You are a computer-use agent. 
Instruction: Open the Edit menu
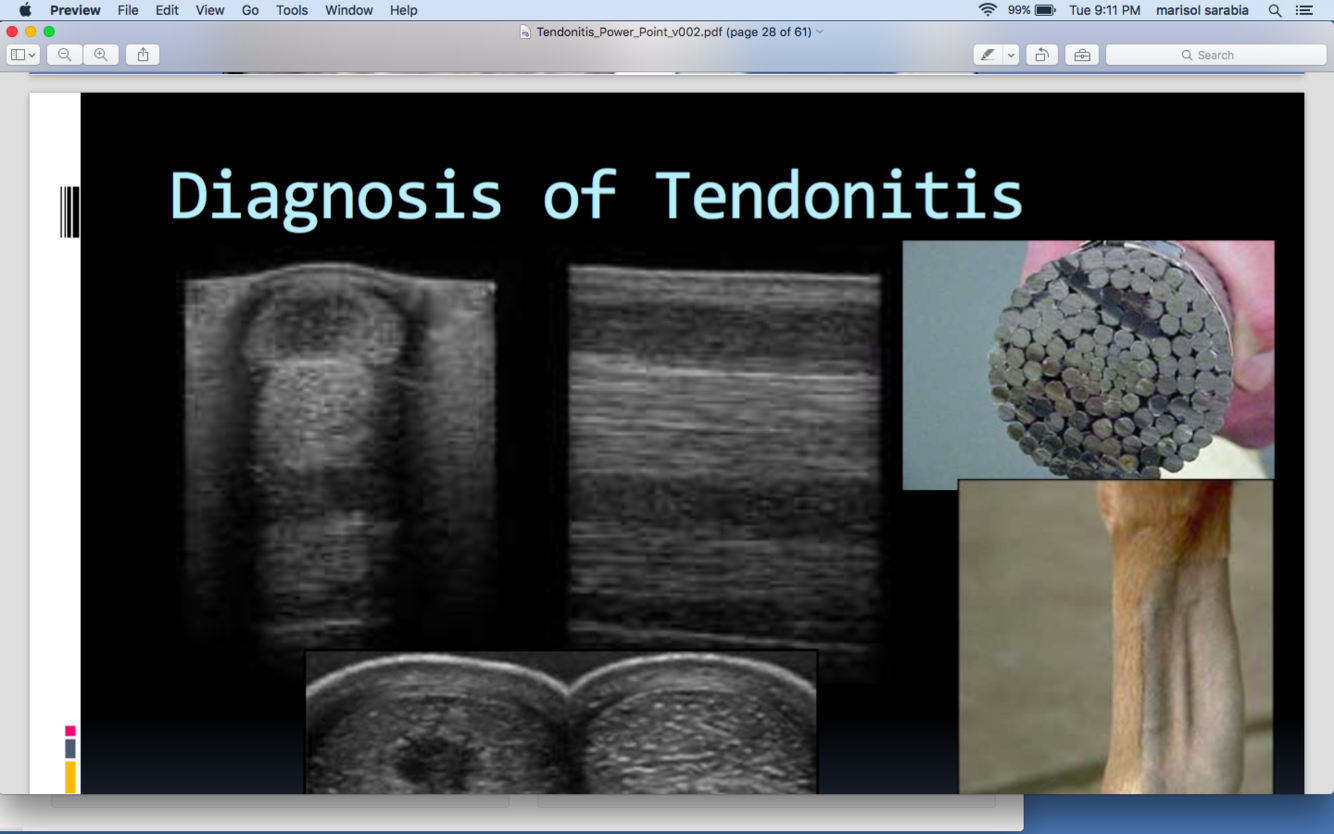(x=167, y=10)
